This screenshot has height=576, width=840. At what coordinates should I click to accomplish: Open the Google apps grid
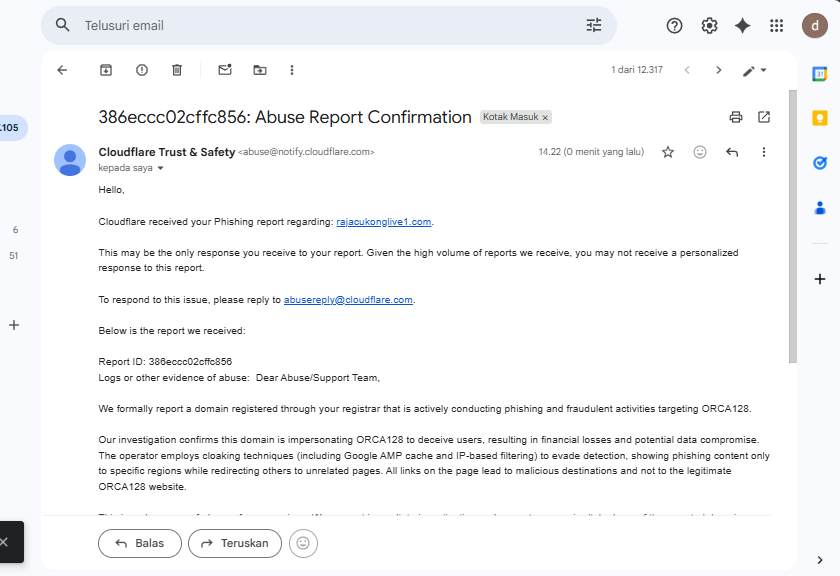click(x=777, y=26)
